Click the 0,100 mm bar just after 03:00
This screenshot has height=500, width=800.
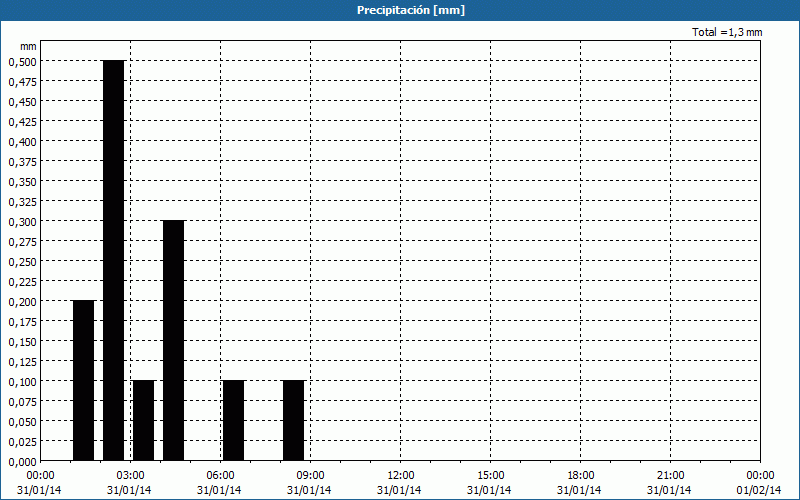pos(143,420)
